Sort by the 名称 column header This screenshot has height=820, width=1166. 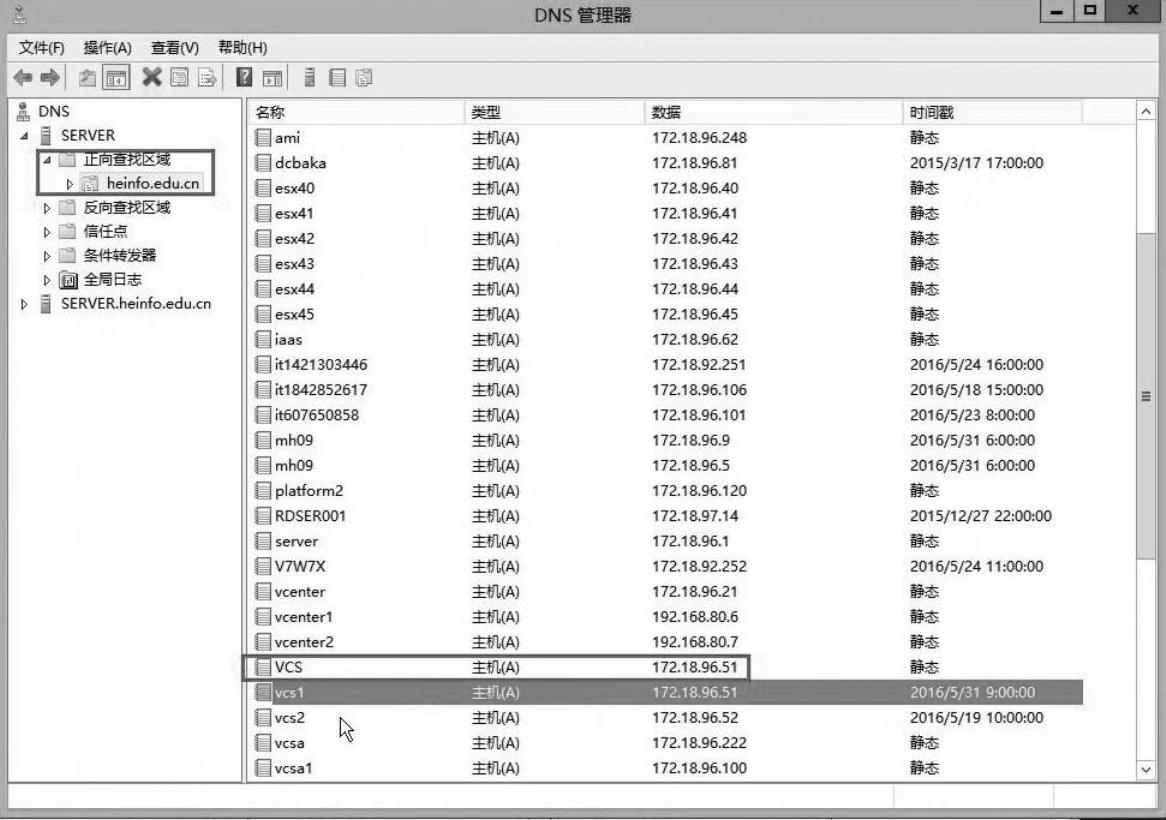pyautogui.click(x=356, y=112)
